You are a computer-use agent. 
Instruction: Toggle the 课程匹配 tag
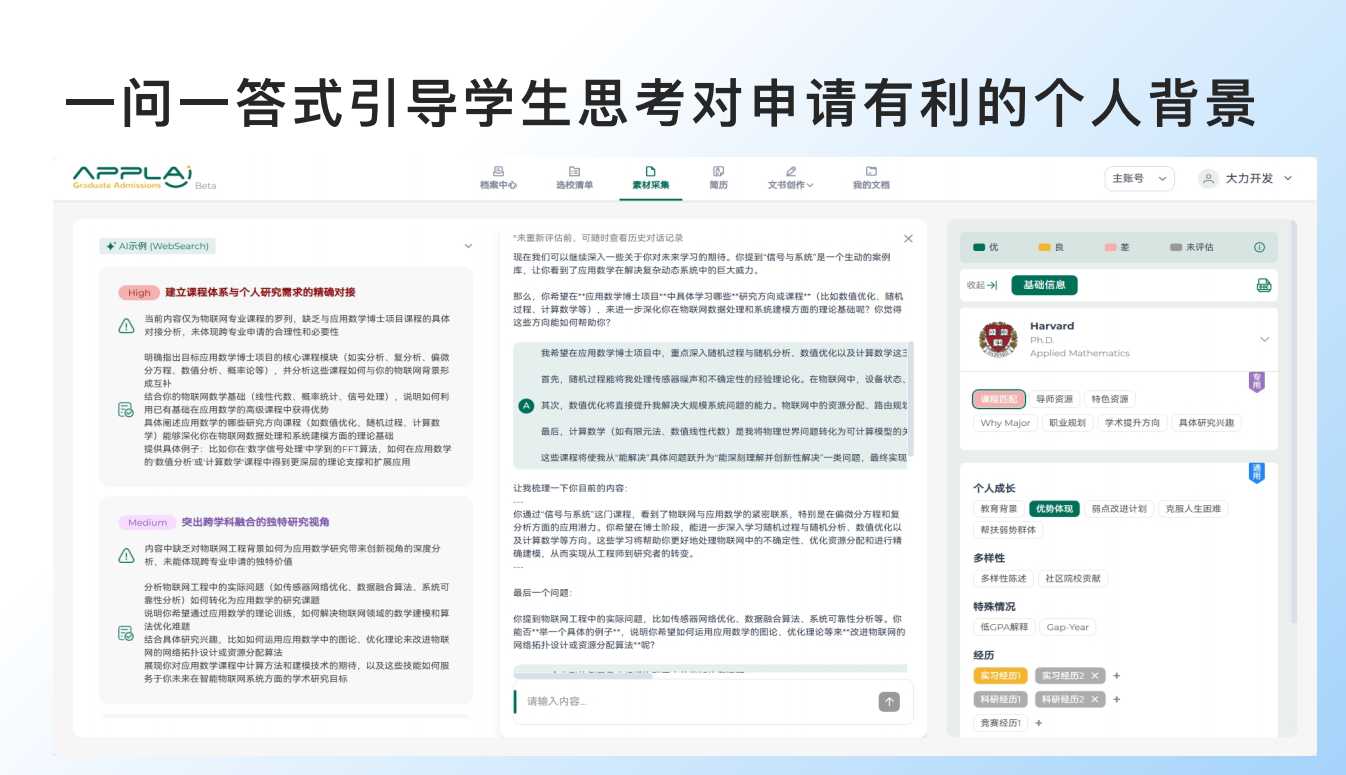[x=998, y=399]
